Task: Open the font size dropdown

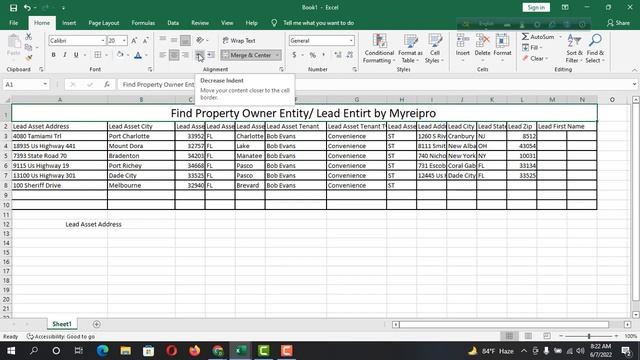Action: click(124, 40)
